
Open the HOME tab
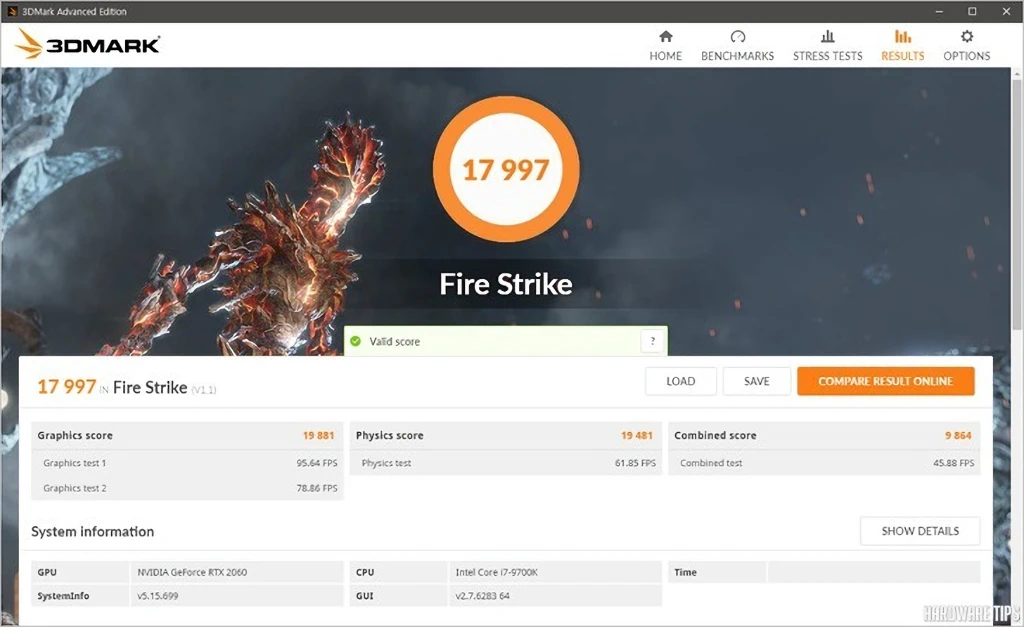click(x=665, y=44)
